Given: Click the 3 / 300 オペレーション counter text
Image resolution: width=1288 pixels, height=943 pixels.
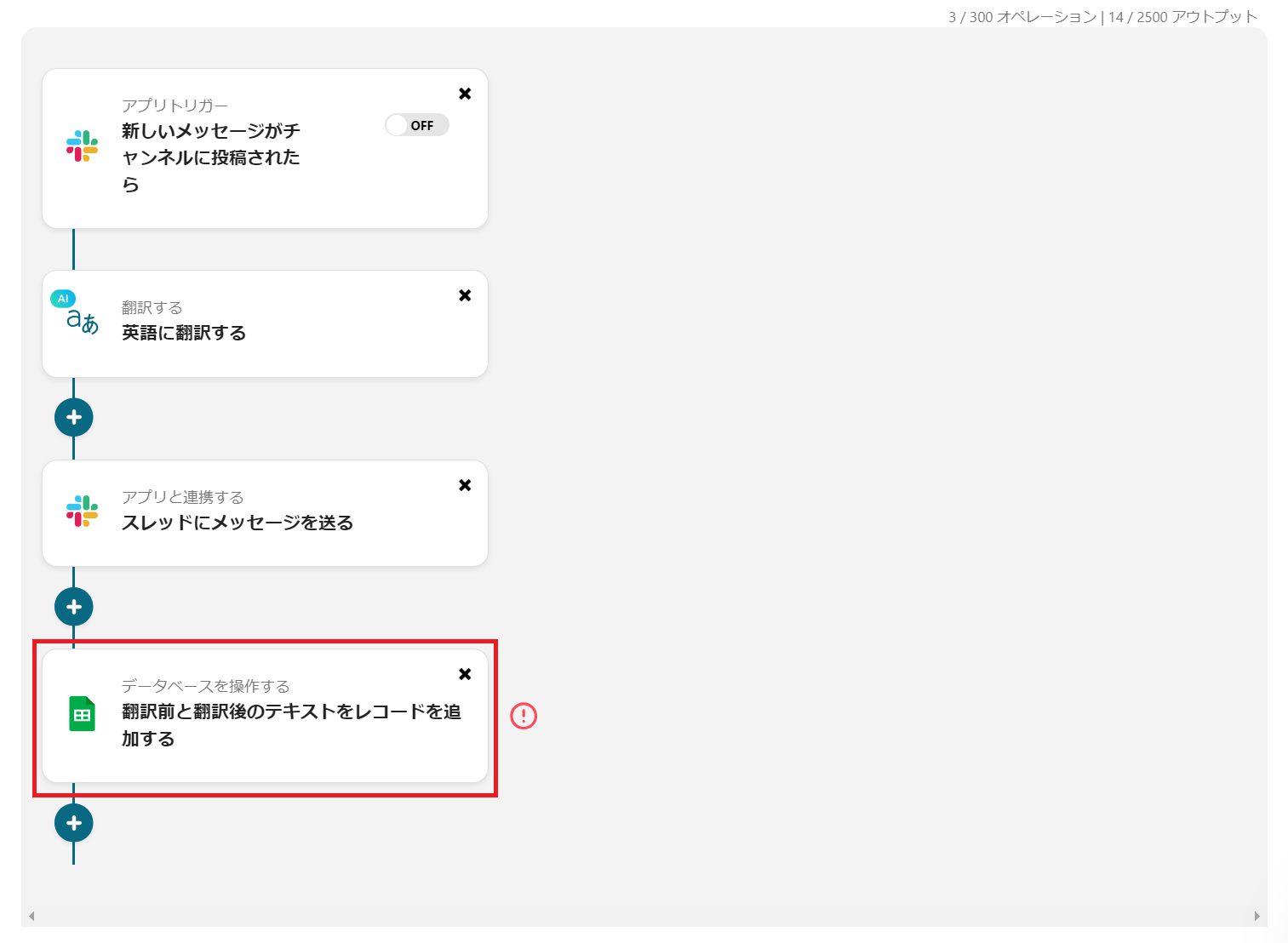Looking at the screenshot, I should pyautogui.click(x=1020, y=15).
